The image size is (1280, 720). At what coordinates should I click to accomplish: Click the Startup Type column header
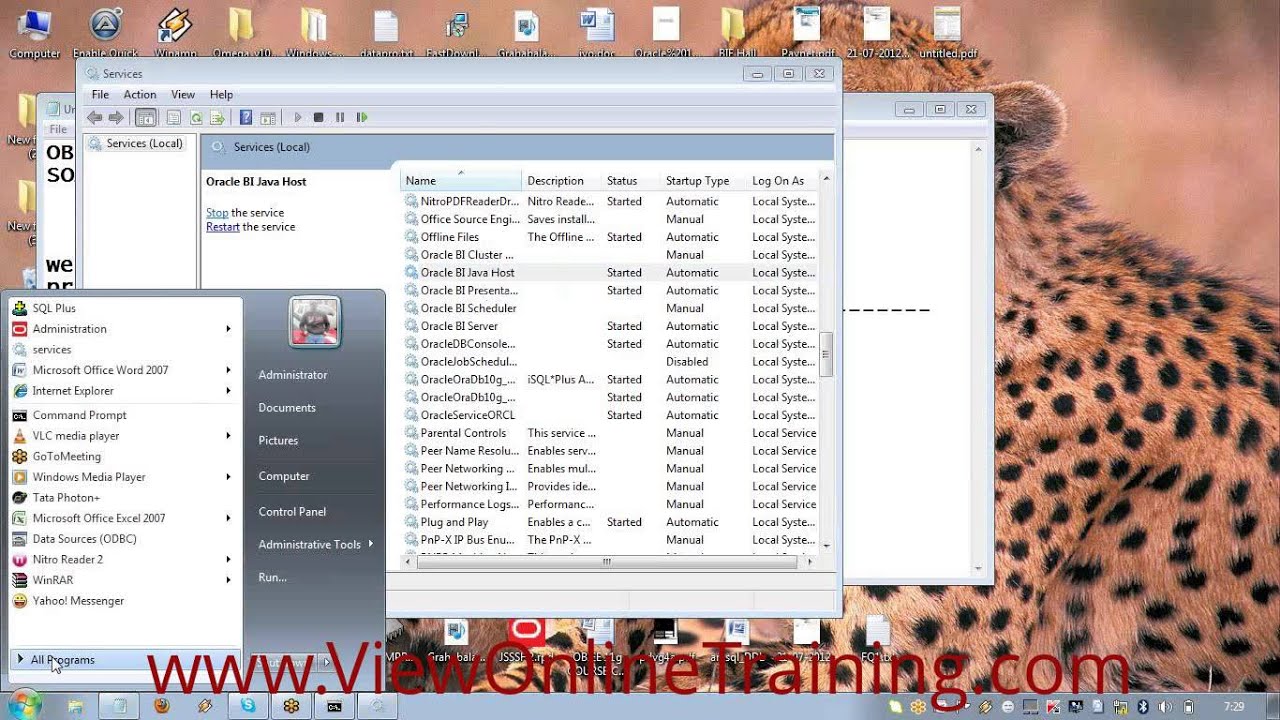pos(703,181)
